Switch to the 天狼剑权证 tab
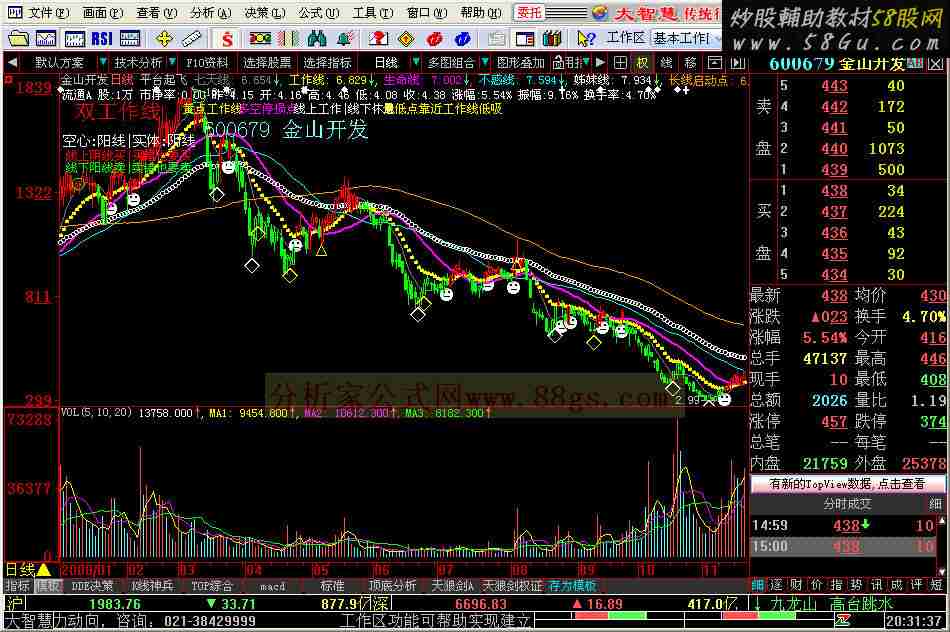Viewport: 950px width, 632px height. 513,586
